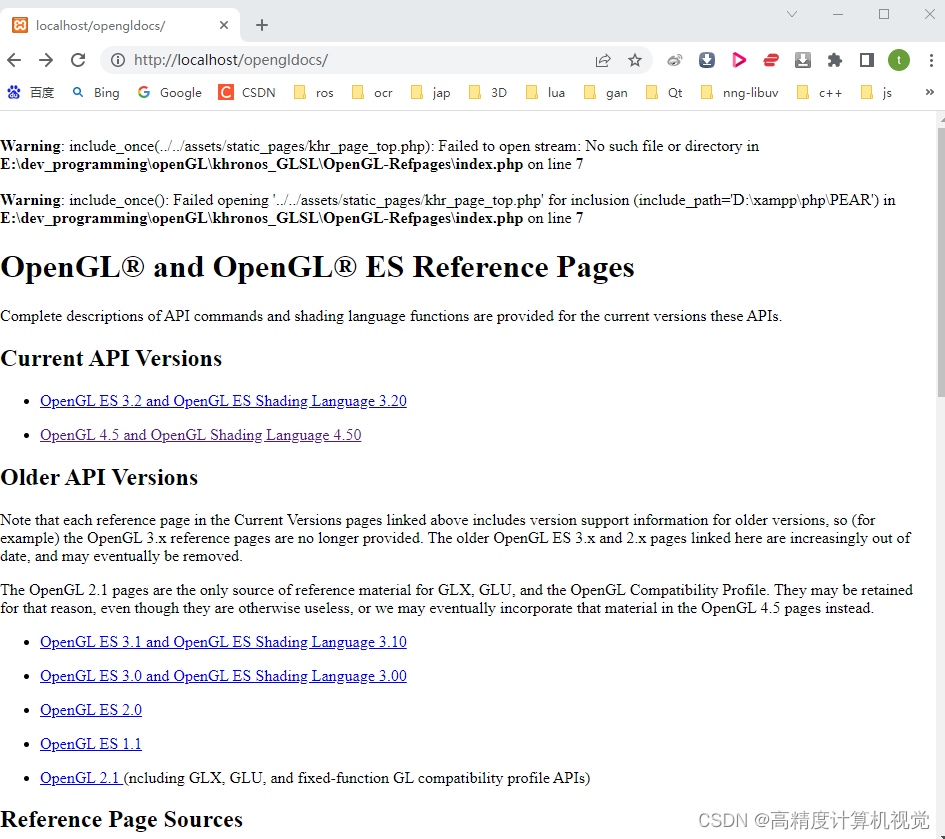Open the 3D bookmark folder
This screenshot has width=945, height=839.
488,92
